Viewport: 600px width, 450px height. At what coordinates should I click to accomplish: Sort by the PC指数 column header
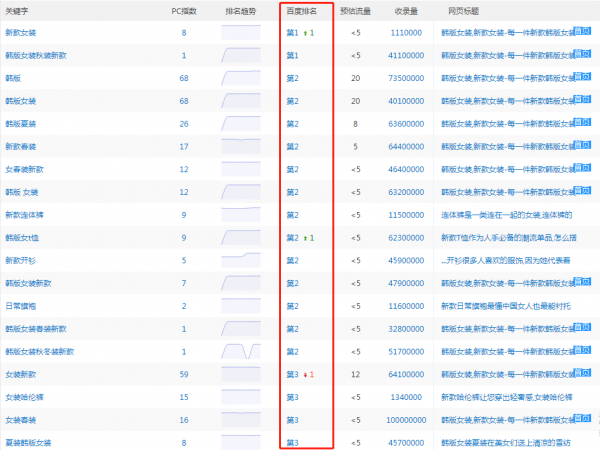tap(183, 10)
